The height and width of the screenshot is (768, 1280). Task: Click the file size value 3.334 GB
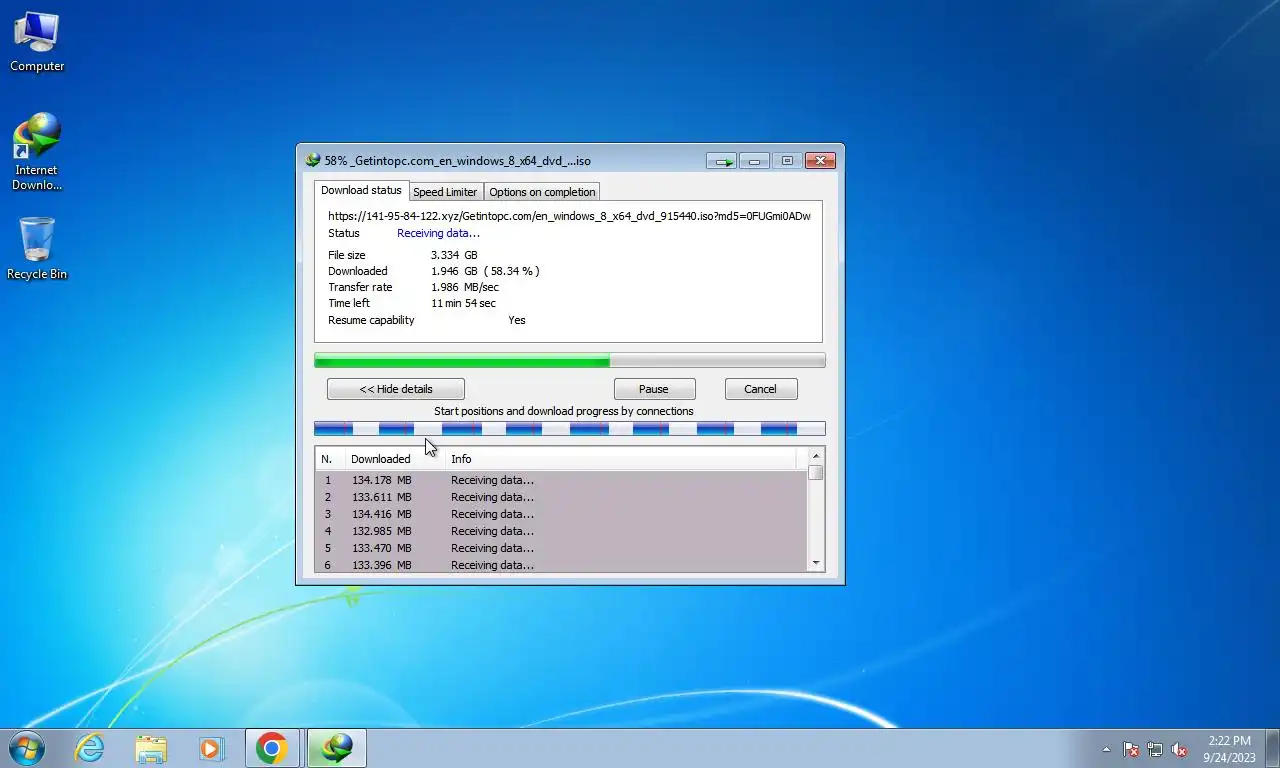454,255
